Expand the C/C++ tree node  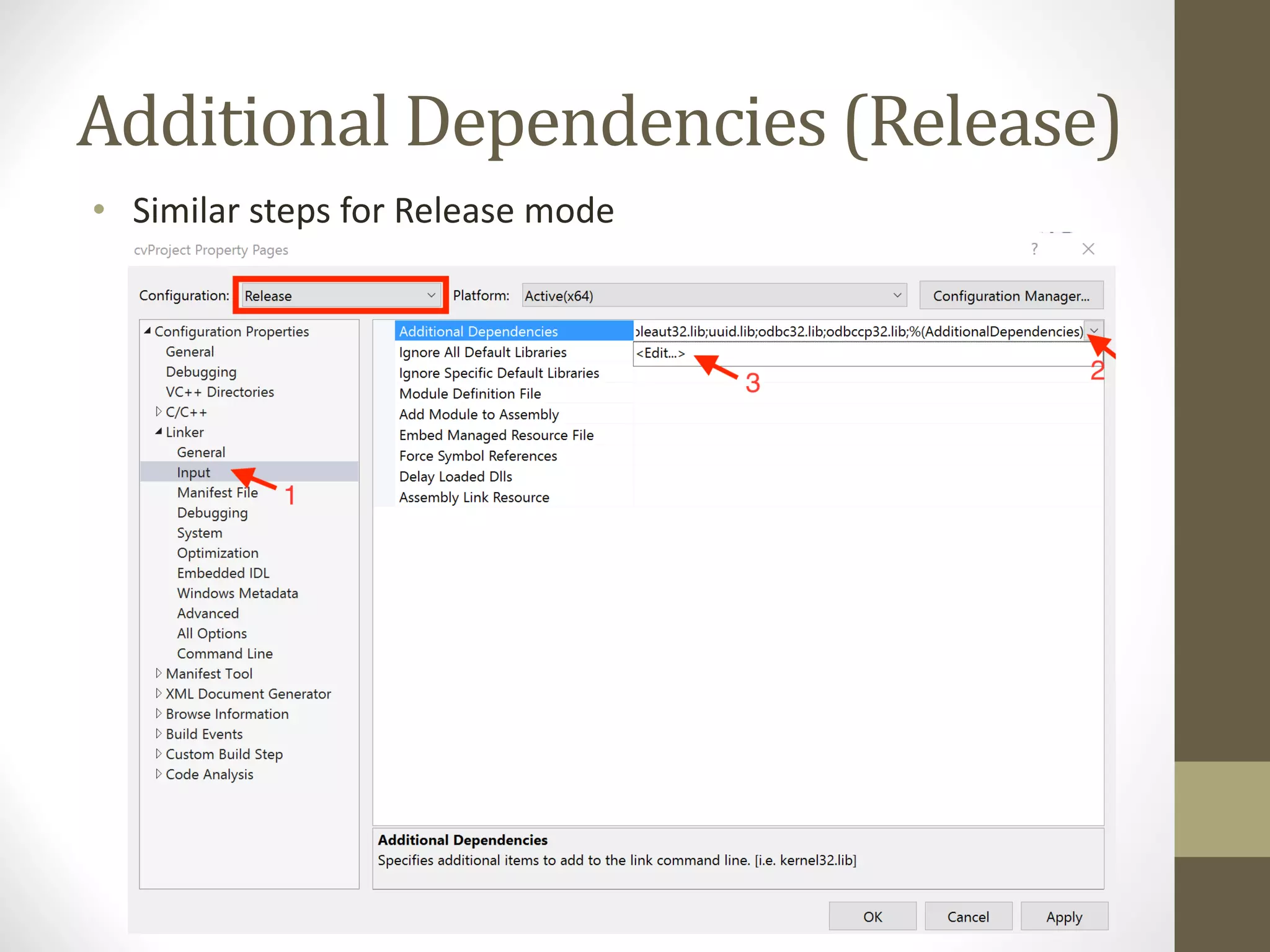(x=159, y=412)
